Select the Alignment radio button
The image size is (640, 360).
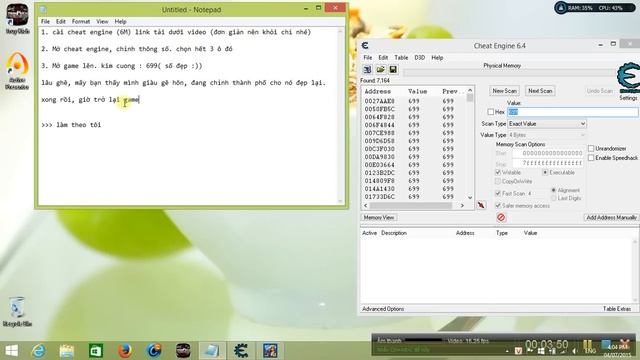coord(554,190)
